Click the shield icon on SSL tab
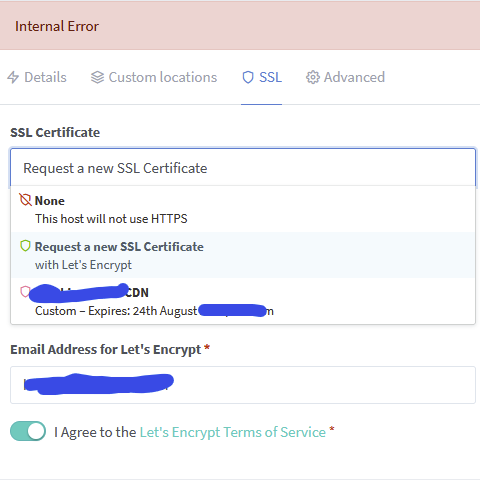 (248, 77)
